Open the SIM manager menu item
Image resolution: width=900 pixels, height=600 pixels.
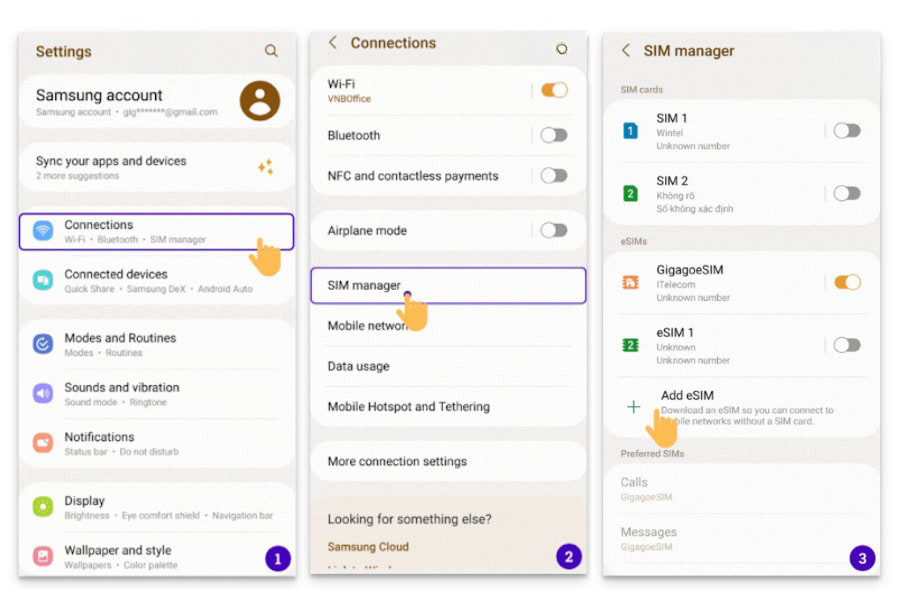[448, 285]
